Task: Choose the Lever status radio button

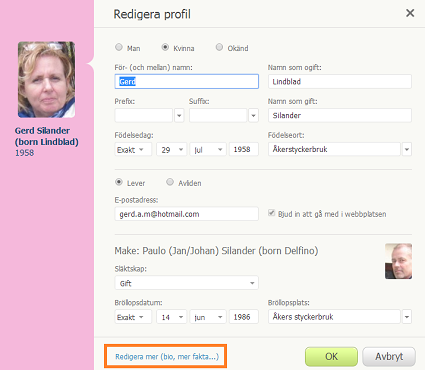Action: [x=119, y=182]
